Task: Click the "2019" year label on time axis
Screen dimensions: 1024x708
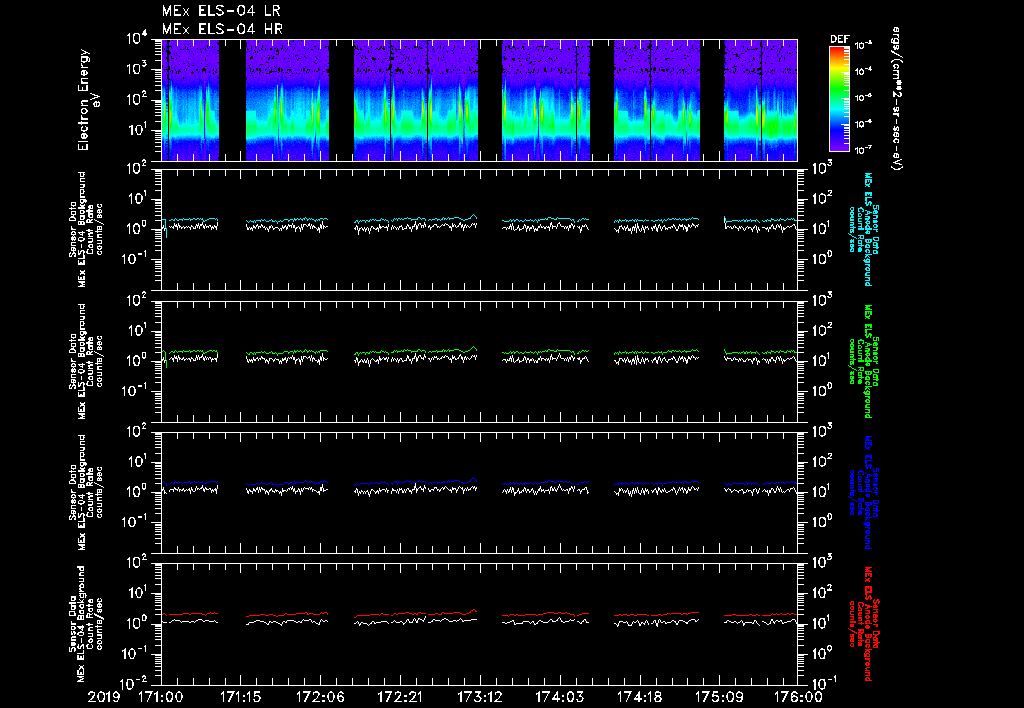Action: (104, 698)
